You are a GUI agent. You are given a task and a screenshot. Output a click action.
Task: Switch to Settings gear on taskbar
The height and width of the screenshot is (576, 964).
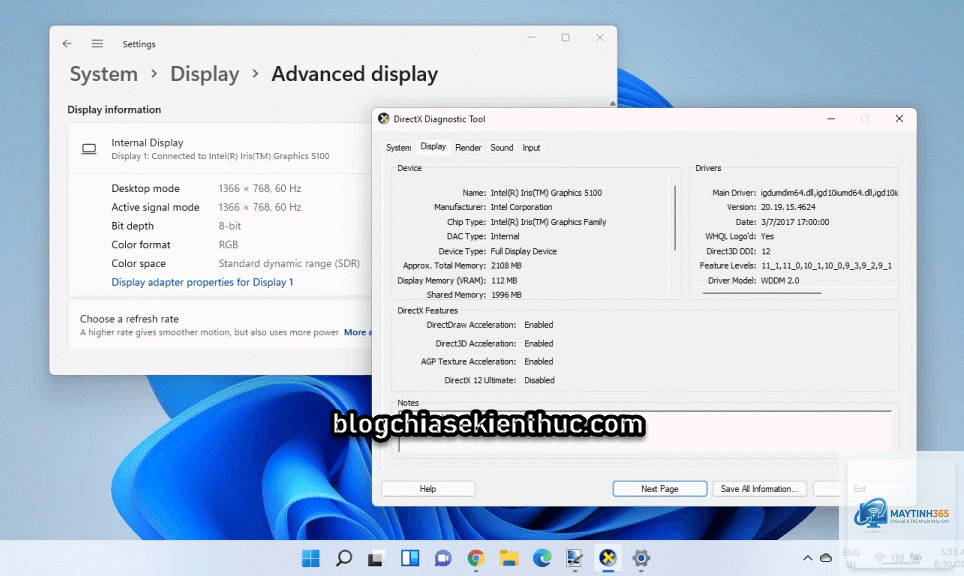click(x=641, y=558)
